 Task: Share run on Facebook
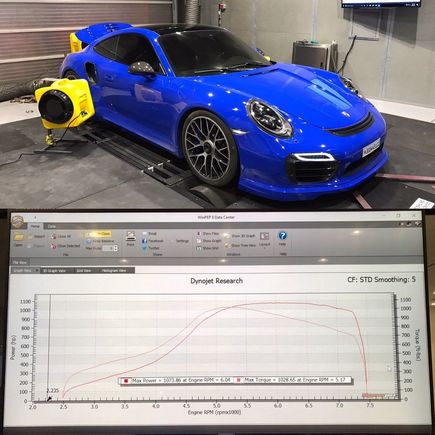(x=145, y=241)
